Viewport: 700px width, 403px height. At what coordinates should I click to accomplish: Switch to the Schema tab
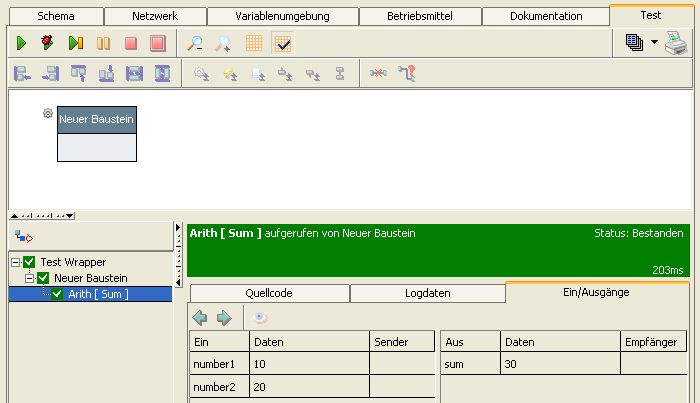56,16
